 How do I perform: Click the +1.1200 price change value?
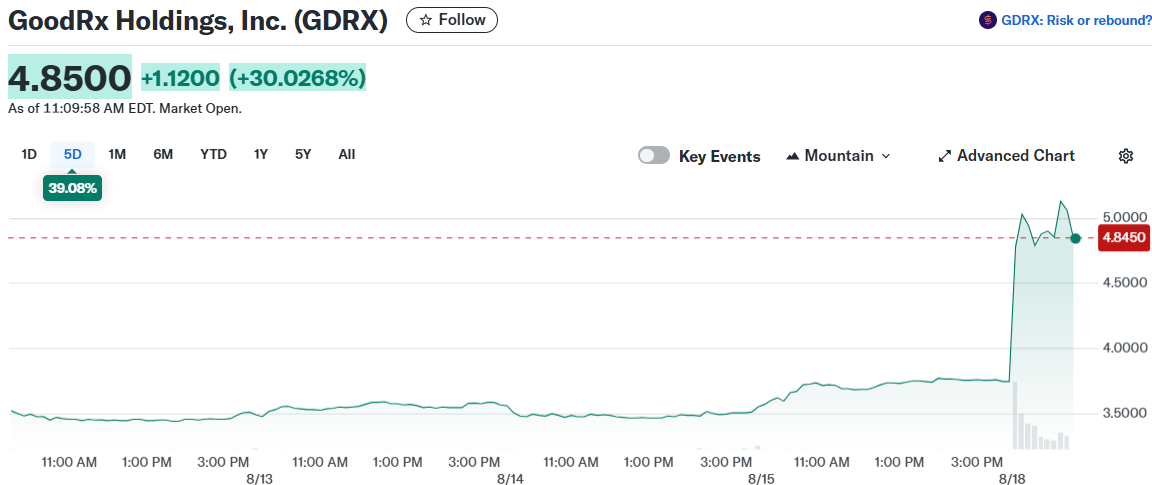pos(180,77)
